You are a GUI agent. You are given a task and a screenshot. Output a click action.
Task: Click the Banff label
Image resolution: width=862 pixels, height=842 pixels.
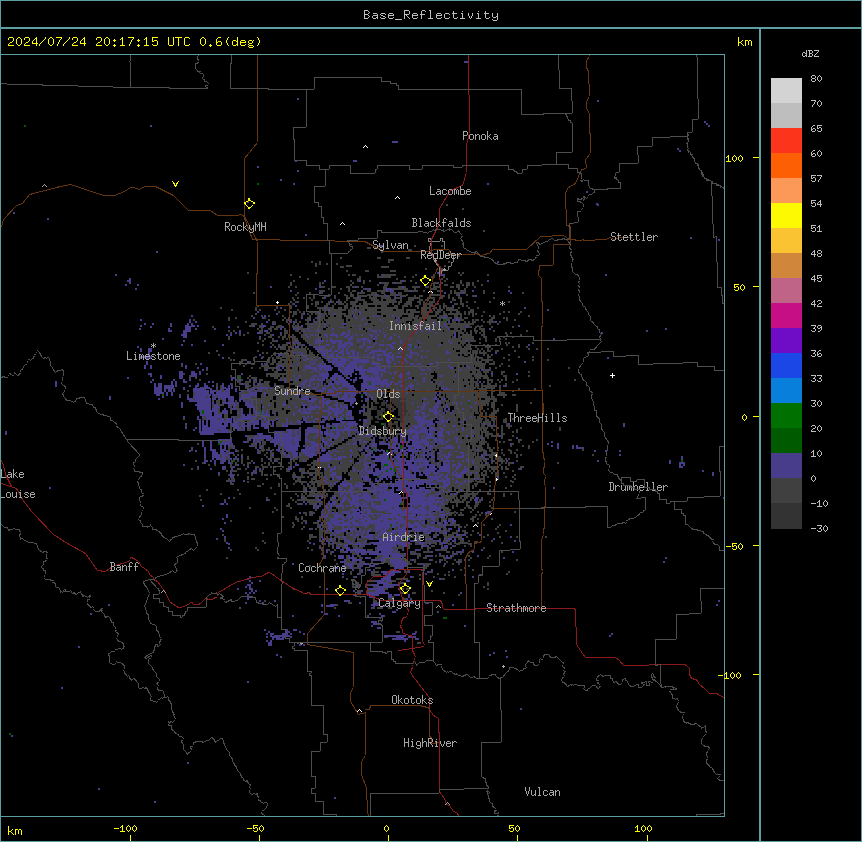pyautogui.click(x=124, y=567)
